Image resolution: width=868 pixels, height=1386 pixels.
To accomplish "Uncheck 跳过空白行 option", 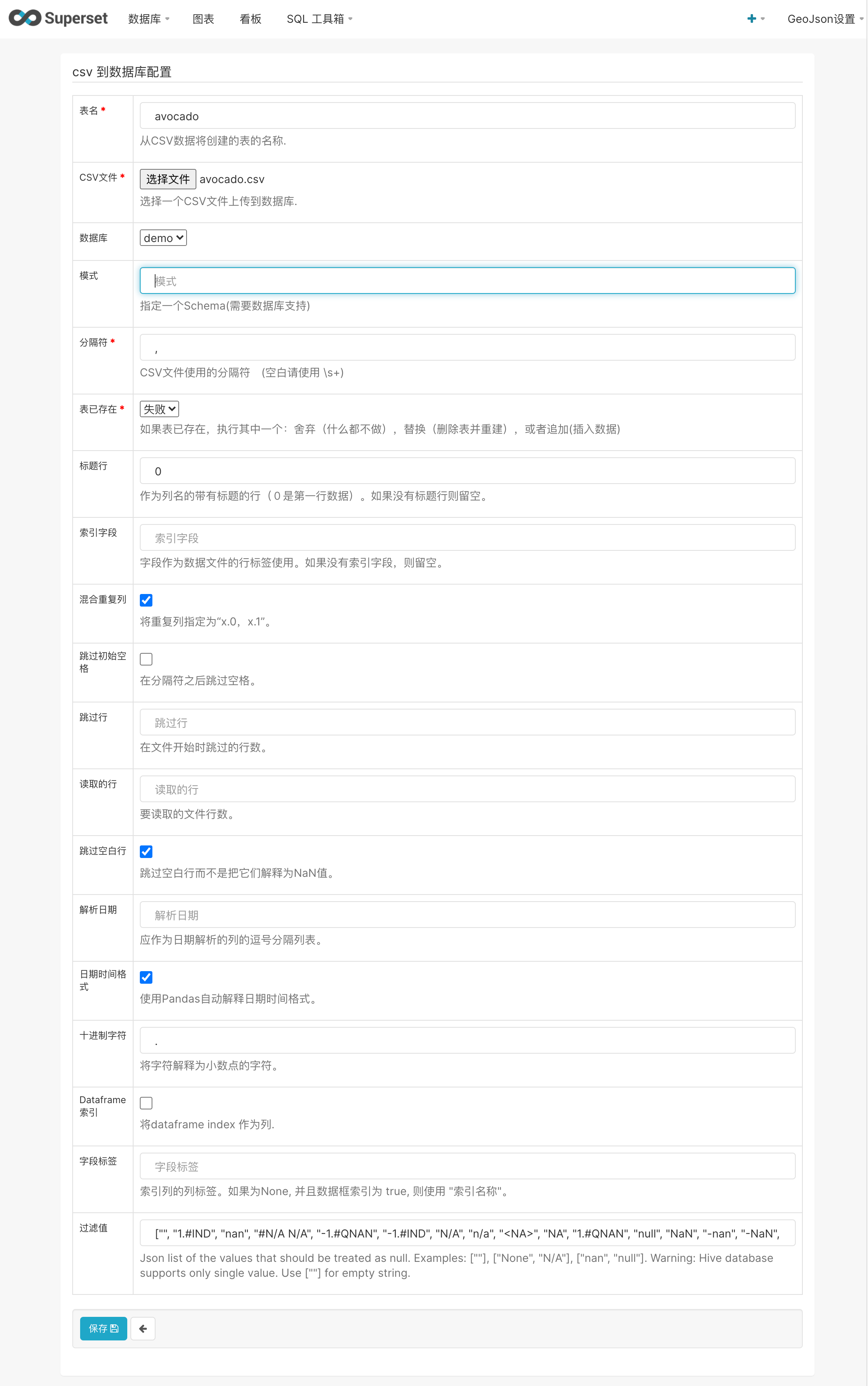I will 146,851.
